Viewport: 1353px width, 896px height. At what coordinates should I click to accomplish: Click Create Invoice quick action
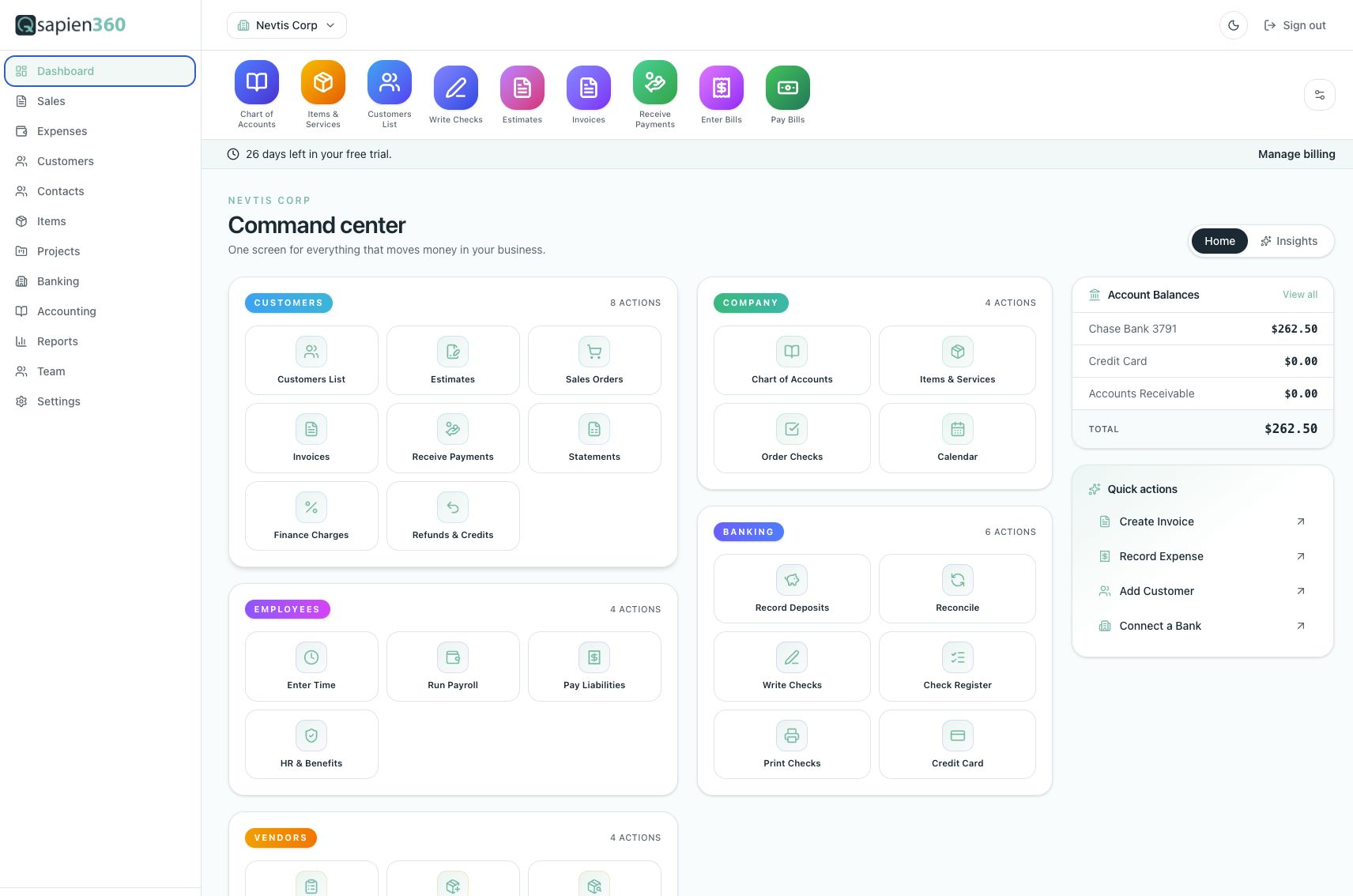pos(1202,521)
